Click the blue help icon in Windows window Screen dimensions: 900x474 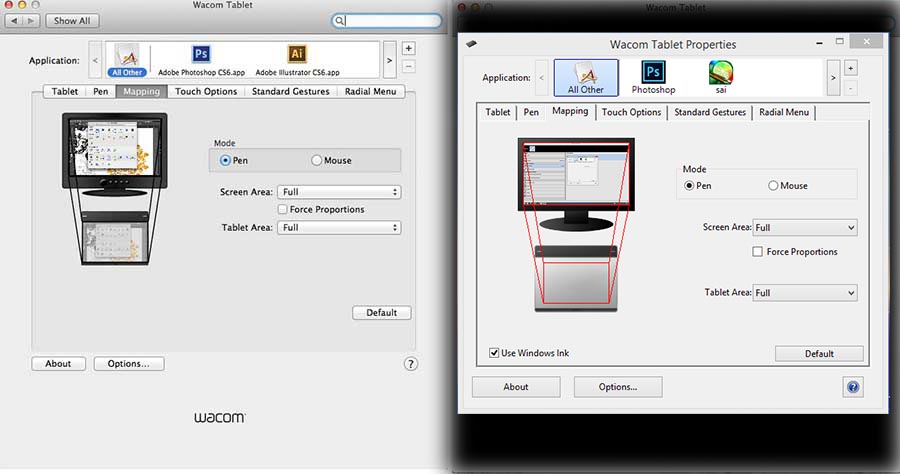pyautogui.click(x=853, y=387)
